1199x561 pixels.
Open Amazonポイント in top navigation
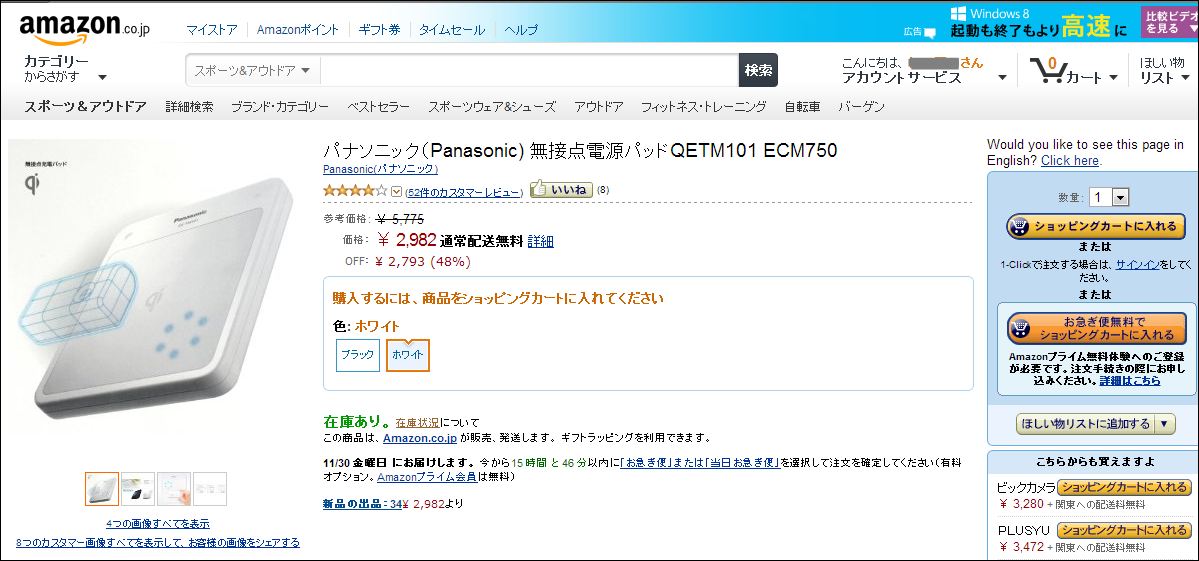pos(298,30)
